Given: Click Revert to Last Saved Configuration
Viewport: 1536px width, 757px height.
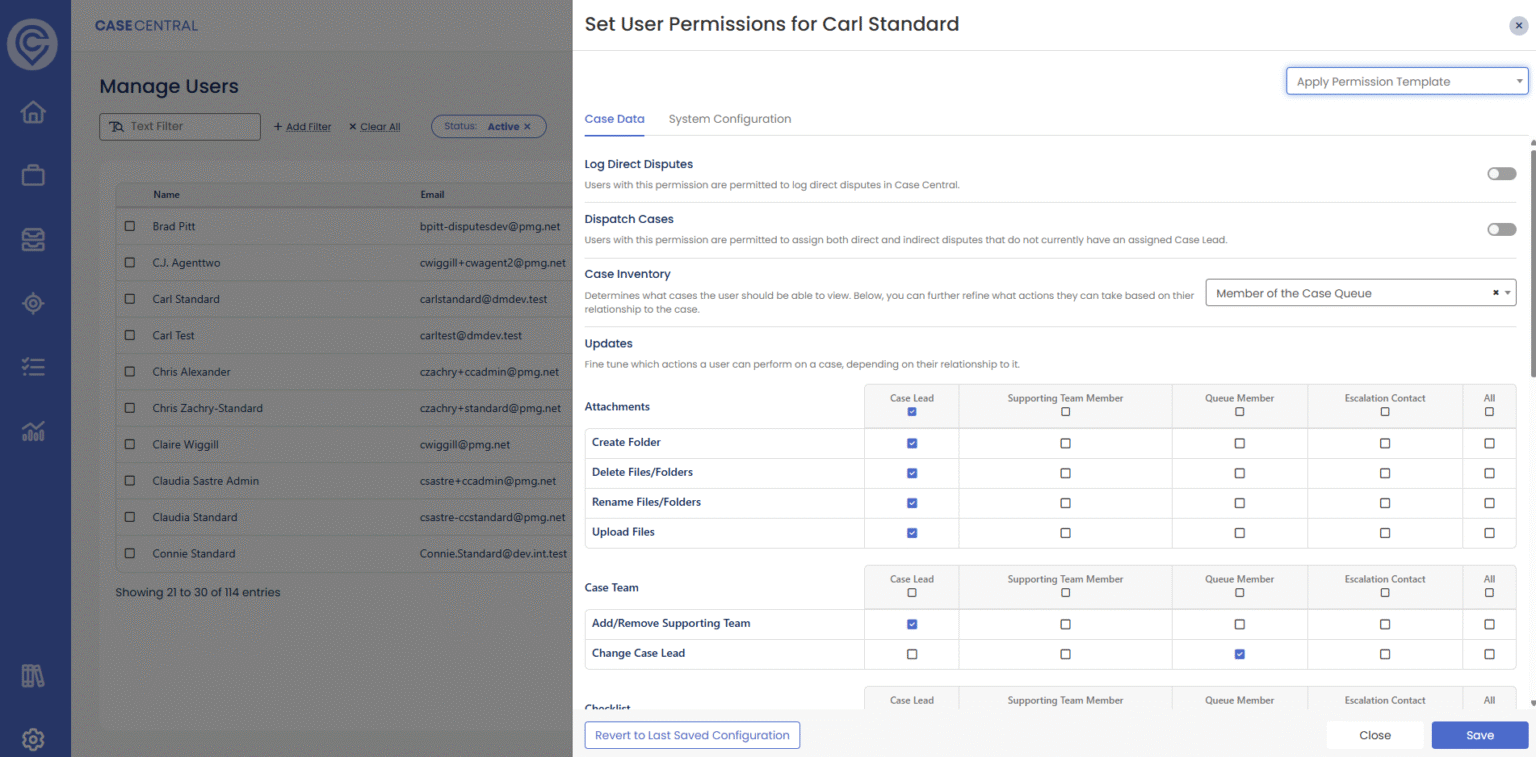Looking at the screenshot, I should (692, 735).
